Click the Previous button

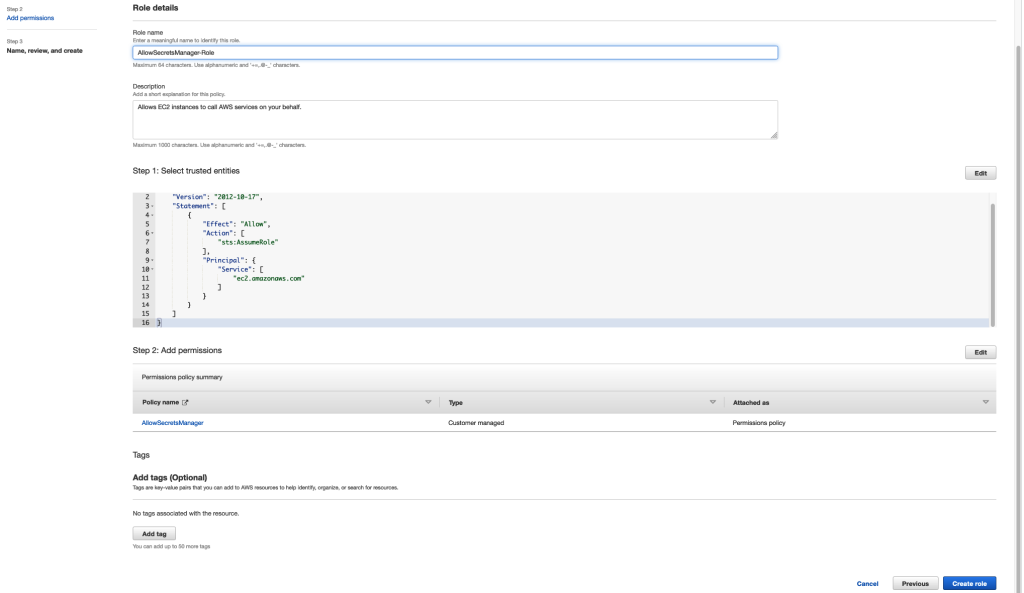[x=914, y=583]
